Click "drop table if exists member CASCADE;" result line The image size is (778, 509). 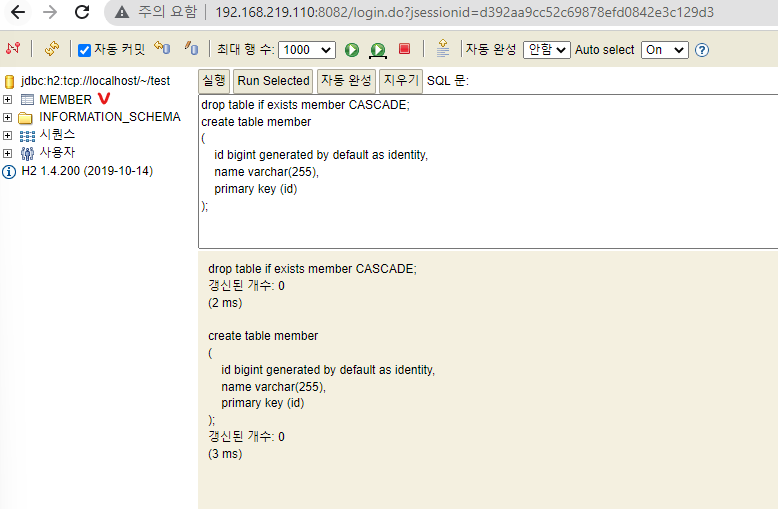tap(313, 269)
